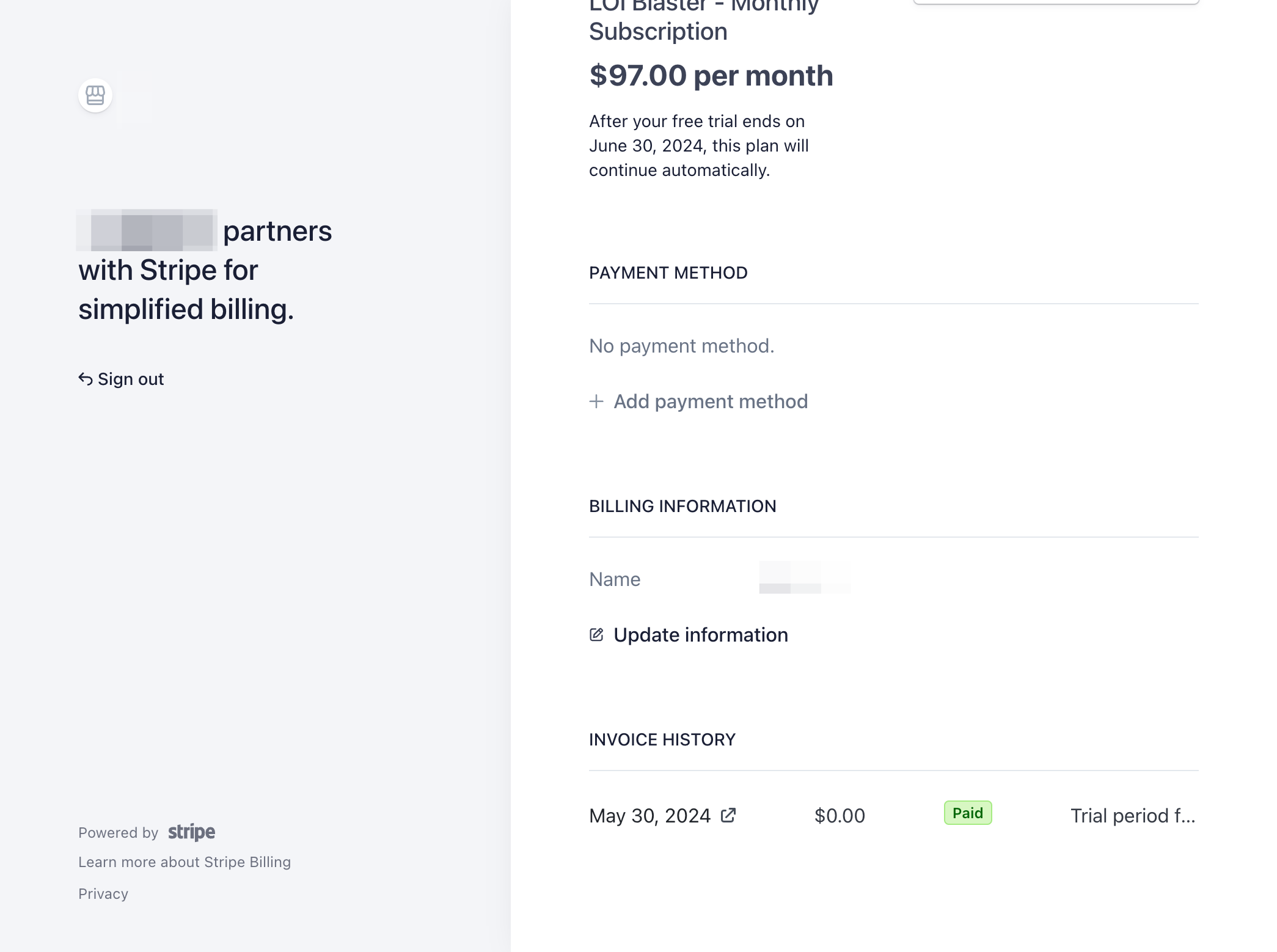The height and width of the screenshot is (952, 1277).
Task: Sign out of the billing portal
Action: click(121, 379)
